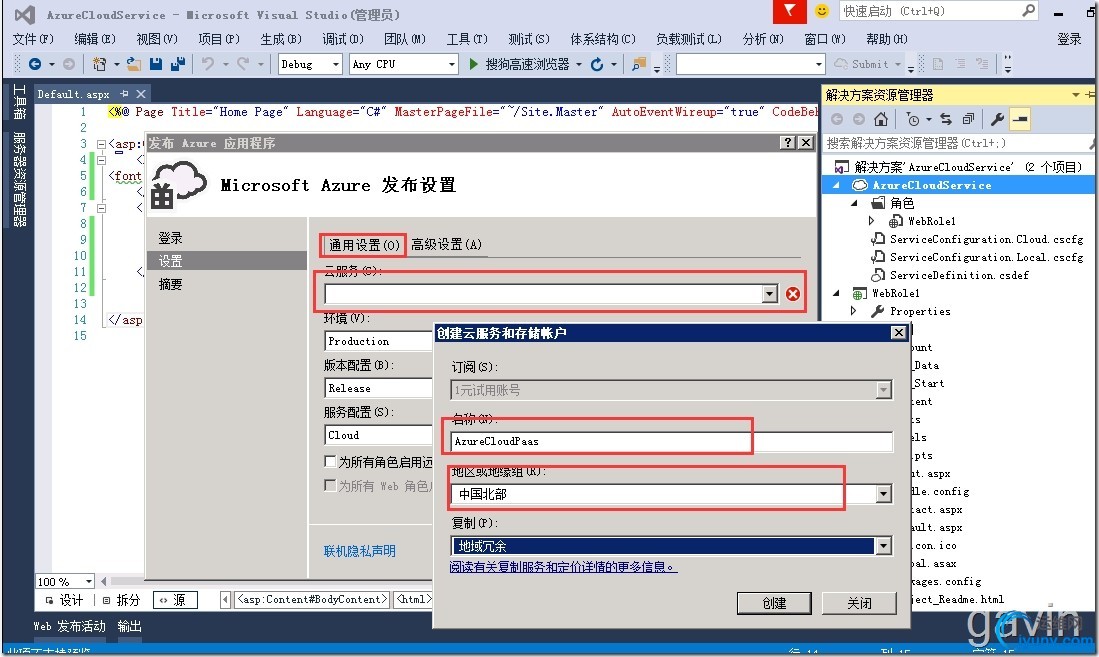Viewport: 1099px width, 657px height.
Task: Expand WebRole1 under the 角色 folder
Action: pos(871,221)
